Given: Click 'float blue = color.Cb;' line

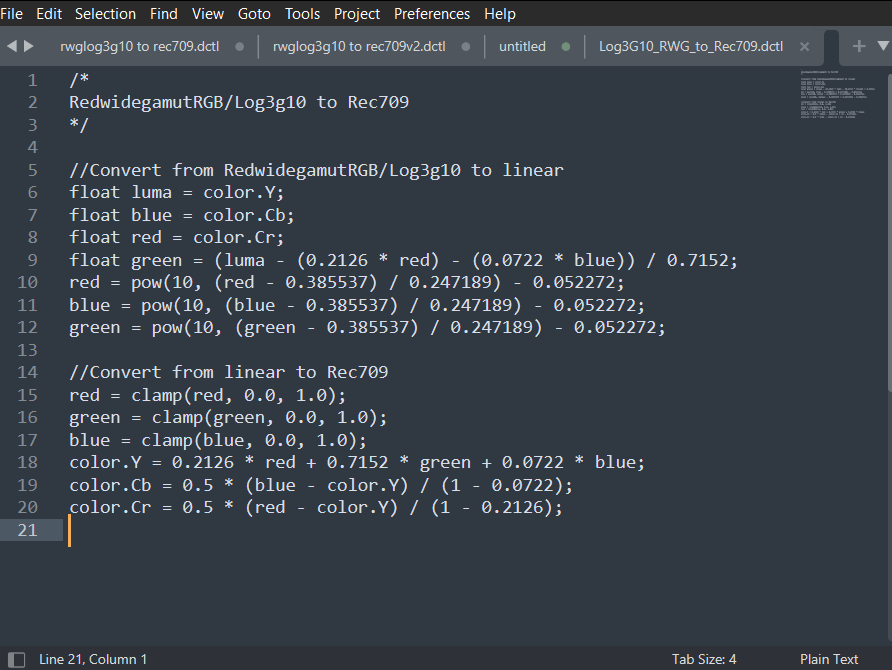Looking at the screenshot, I should pos(181,215).
